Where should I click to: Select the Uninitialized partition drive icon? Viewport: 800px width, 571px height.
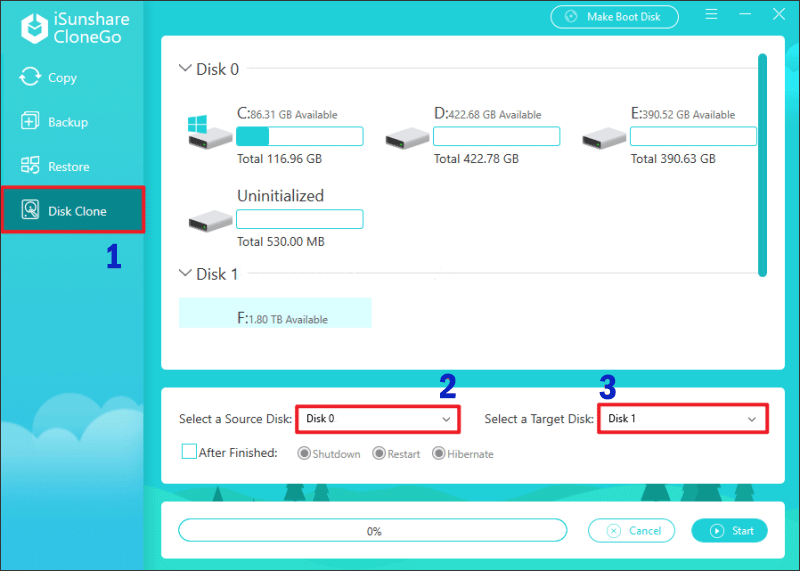click(210, 221)
